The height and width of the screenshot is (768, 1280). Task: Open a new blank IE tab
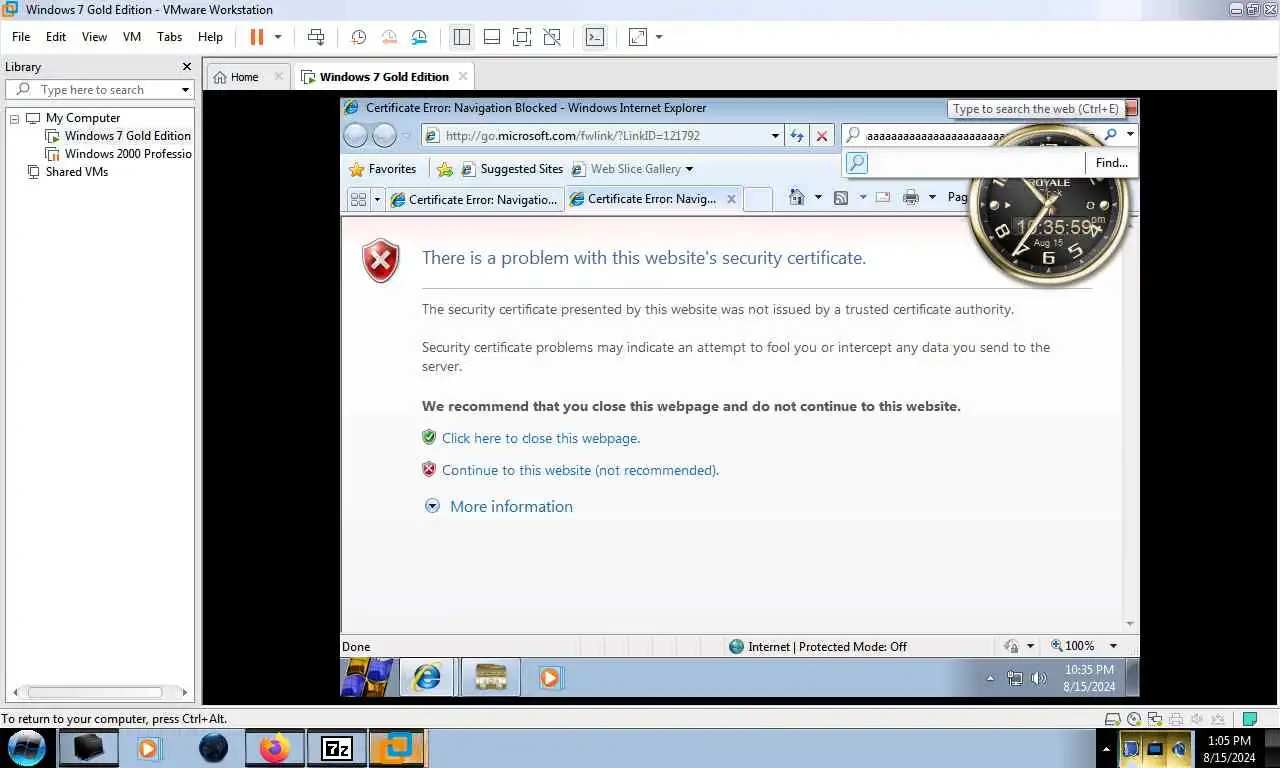point(758,199)
